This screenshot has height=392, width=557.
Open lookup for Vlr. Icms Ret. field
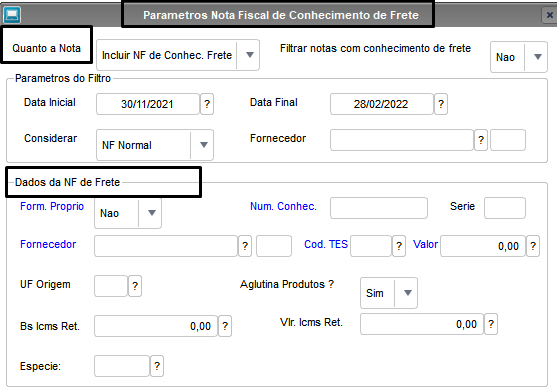[491, 324]
